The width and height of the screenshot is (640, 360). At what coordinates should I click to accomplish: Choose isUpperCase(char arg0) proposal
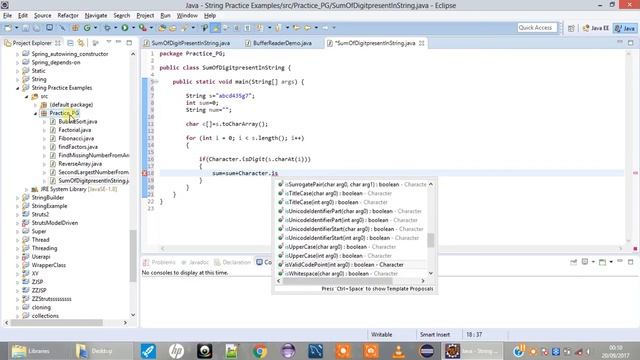click(337, 247)
